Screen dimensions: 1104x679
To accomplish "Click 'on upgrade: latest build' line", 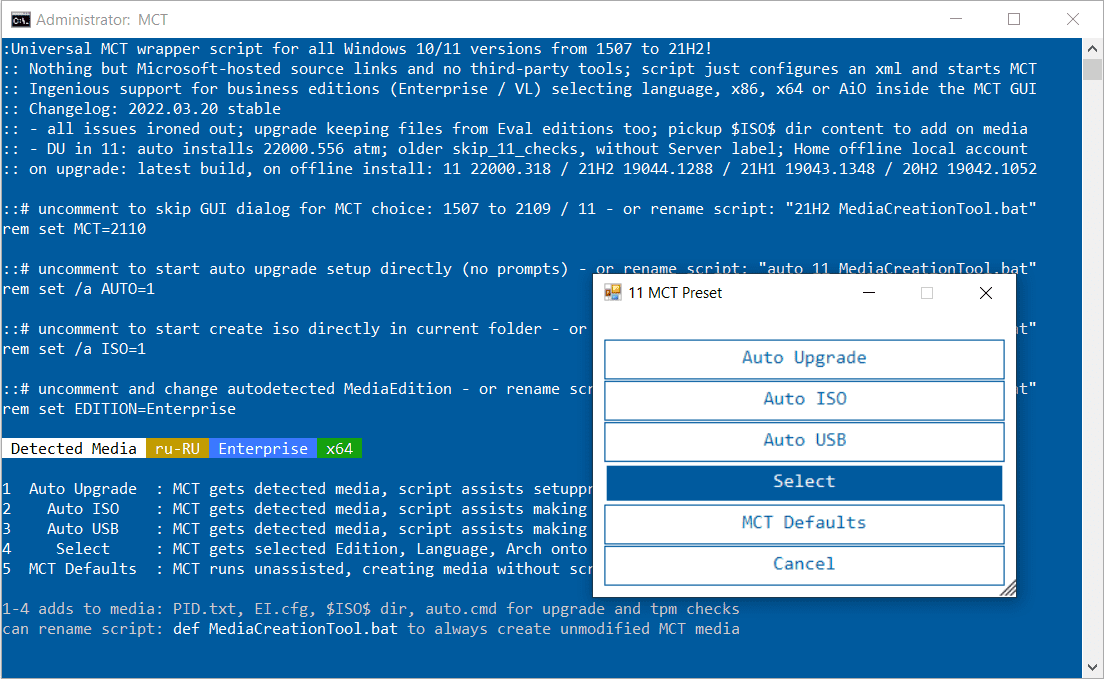I will pyautogui.click(x=520, y=168).
